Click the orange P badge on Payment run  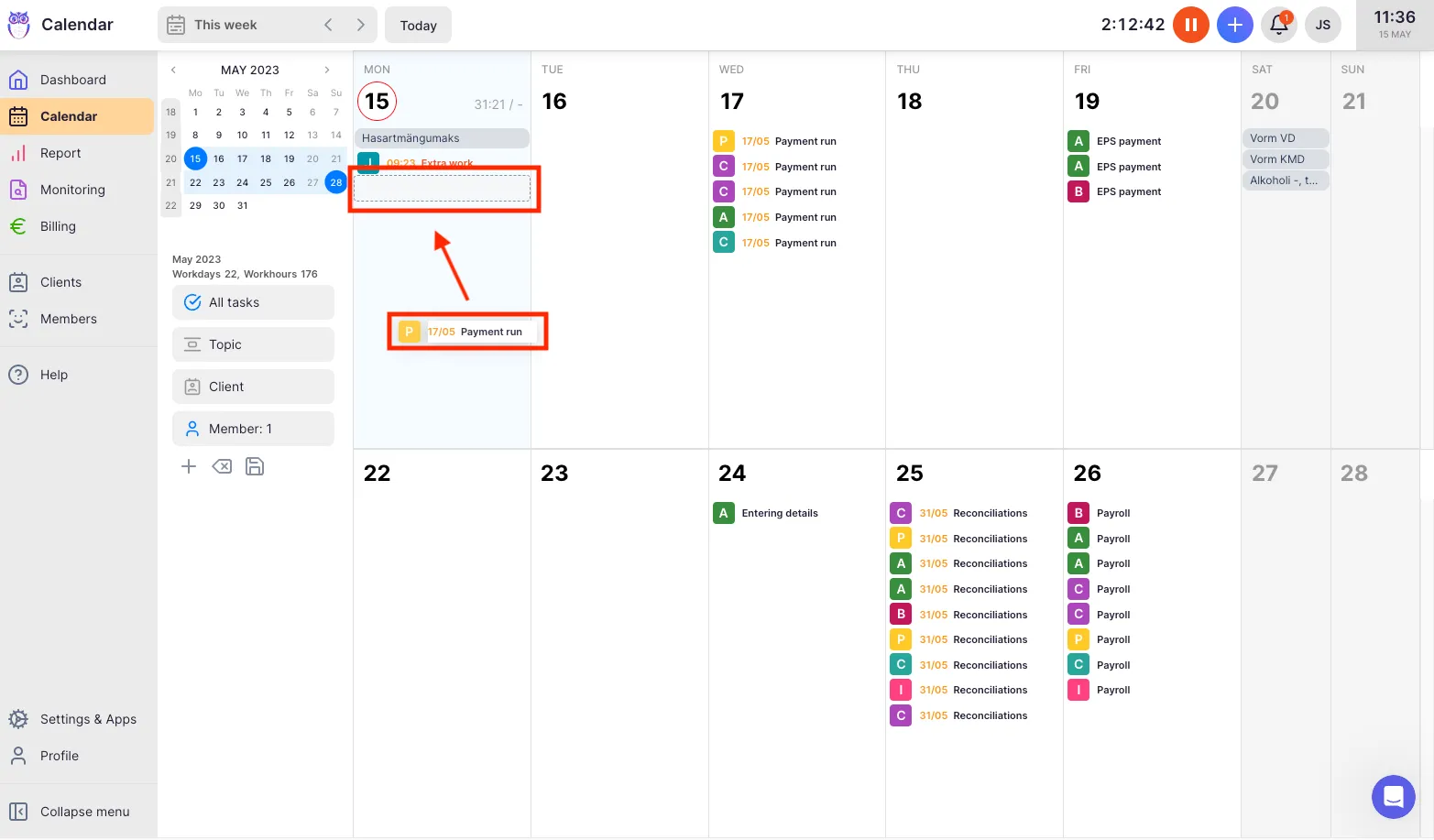410,332
